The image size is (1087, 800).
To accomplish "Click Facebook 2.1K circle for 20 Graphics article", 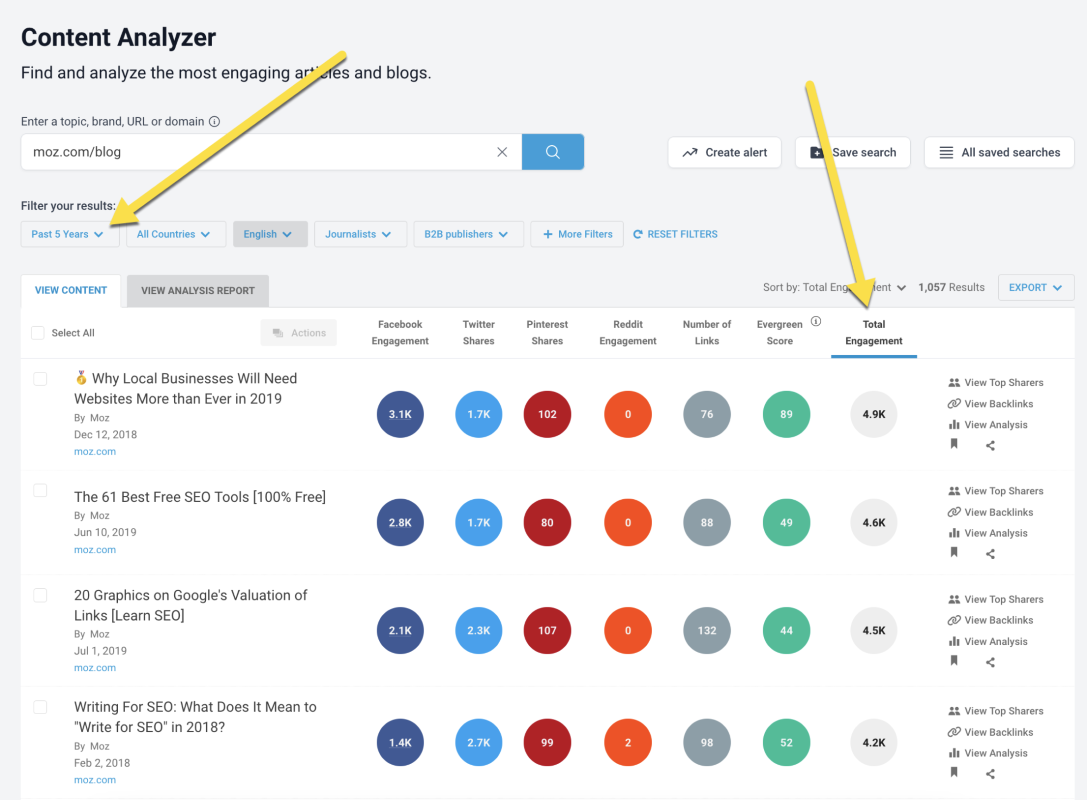I will (400, 630).
